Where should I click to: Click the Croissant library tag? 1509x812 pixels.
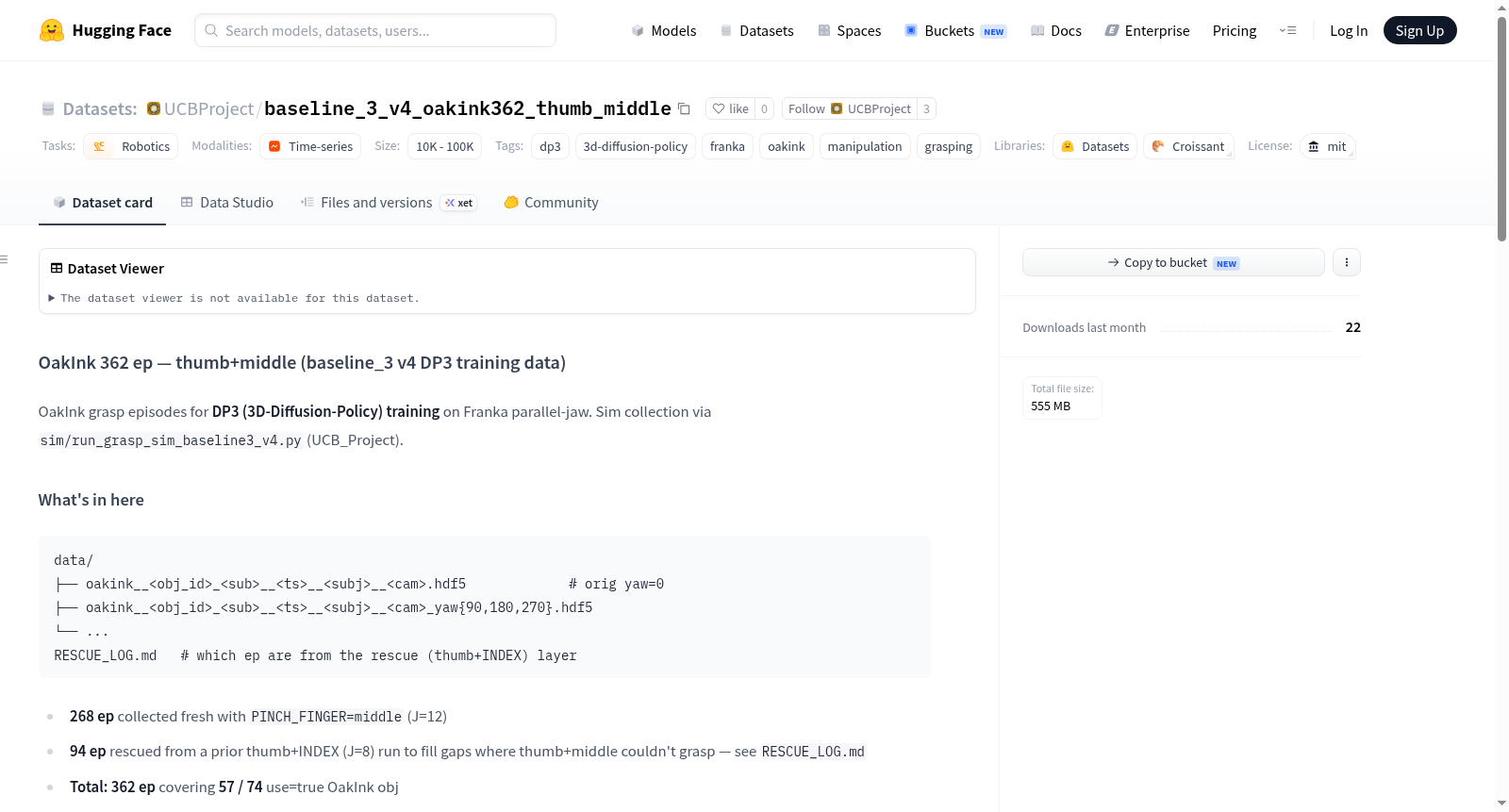coord(1188,146)
